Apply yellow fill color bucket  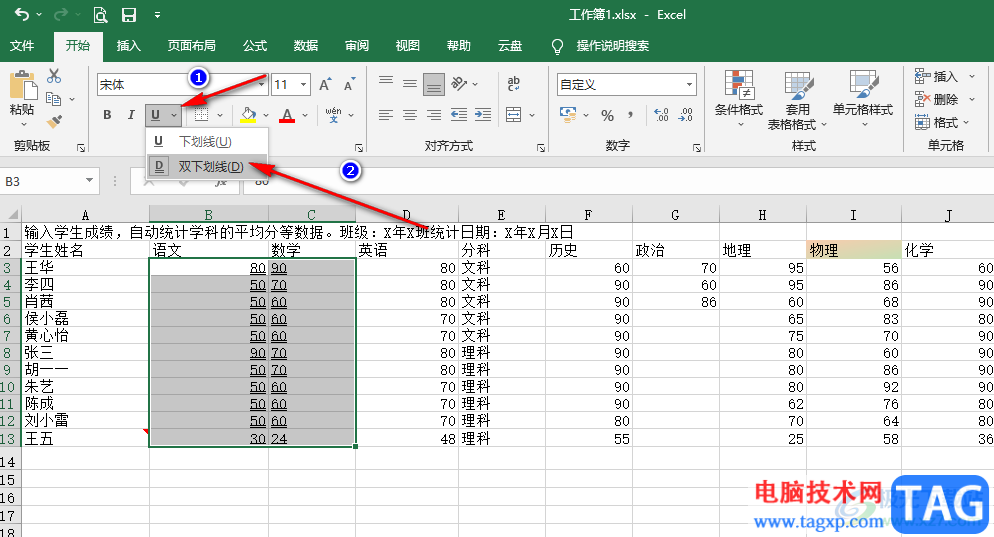click(x=248, y=115)
